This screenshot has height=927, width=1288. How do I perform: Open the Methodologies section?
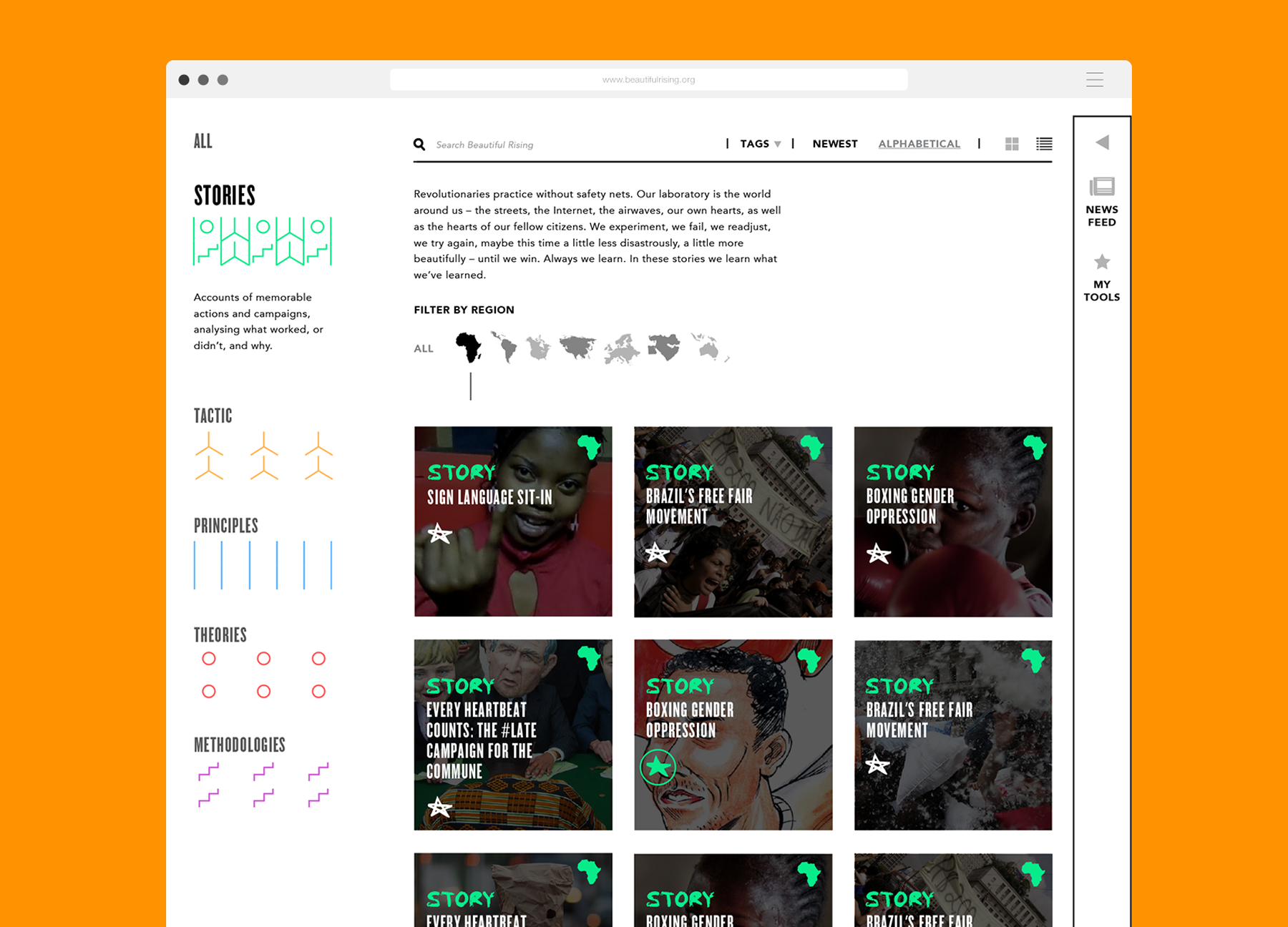(x=240, y=745)
